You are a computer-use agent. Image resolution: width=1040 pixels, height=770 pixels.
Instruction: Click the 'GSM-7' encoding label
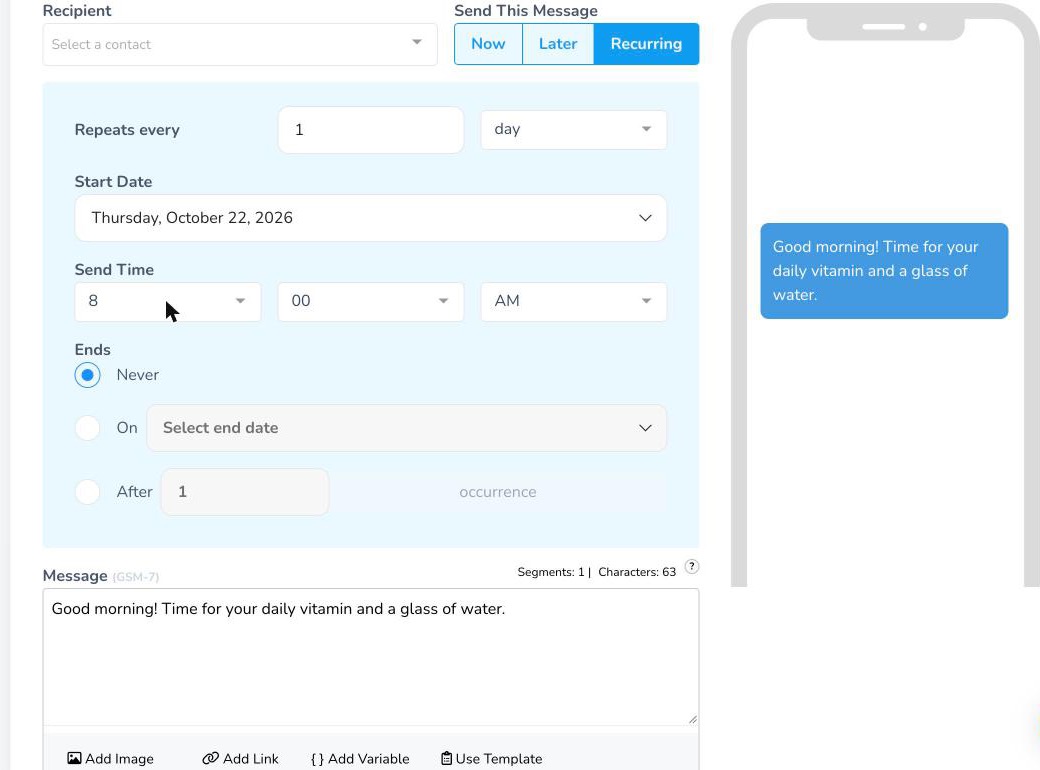click(136, 577)
